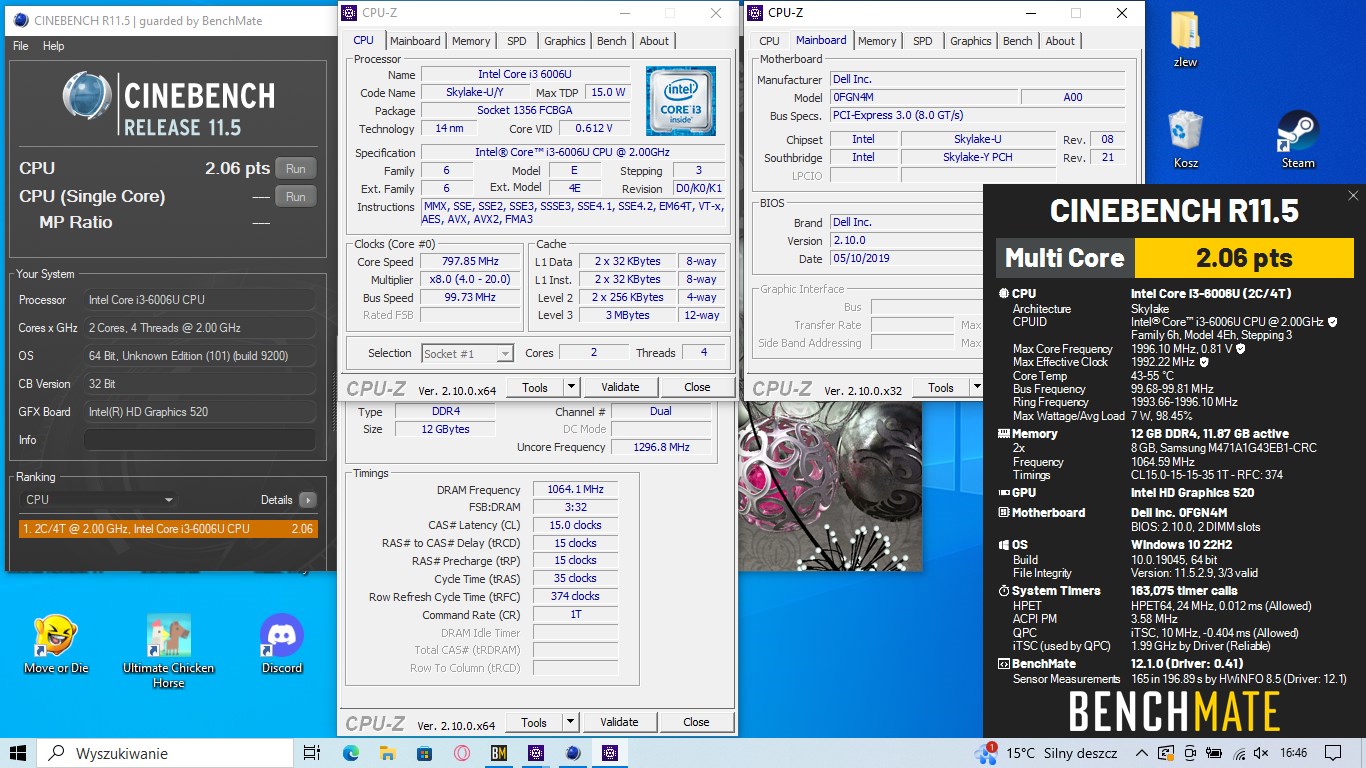This screenshot has height=768, width=1366.
Task: Expand the Tools arrow in the CPU tab window
Action: [571, 387]
